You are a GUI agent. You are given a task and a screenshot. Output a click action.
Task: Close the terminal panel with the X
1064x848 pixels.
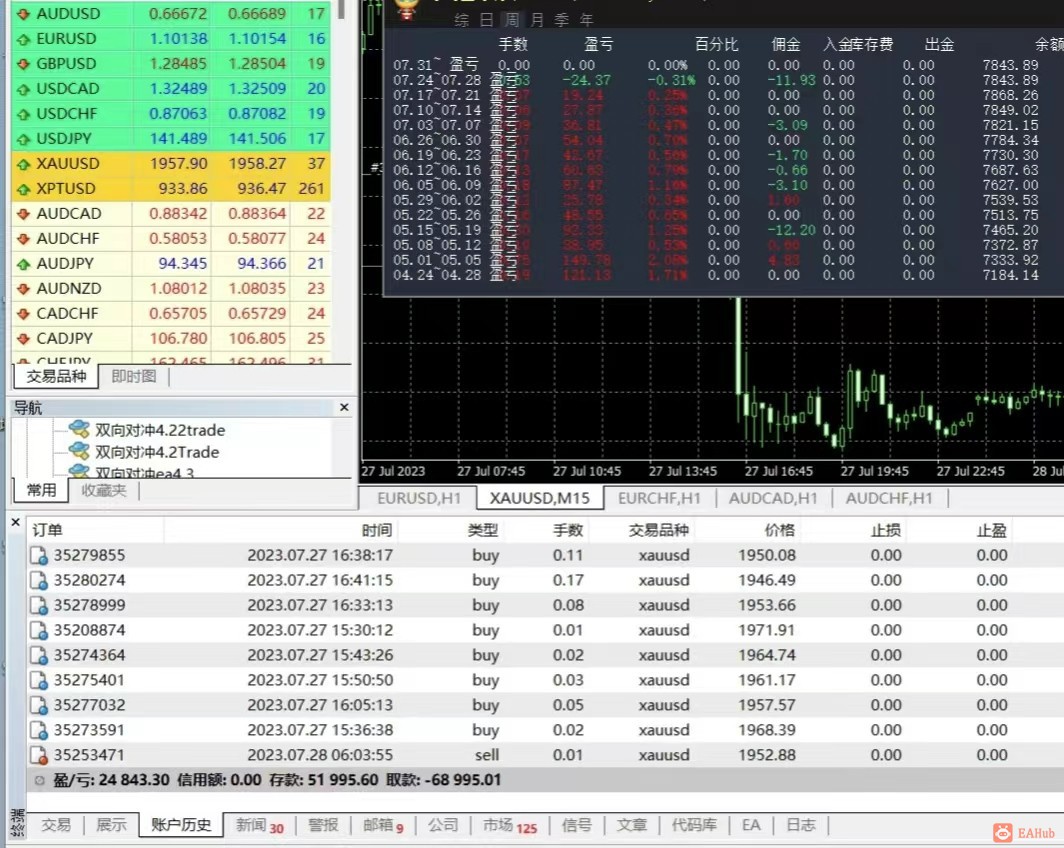point(16,522)
